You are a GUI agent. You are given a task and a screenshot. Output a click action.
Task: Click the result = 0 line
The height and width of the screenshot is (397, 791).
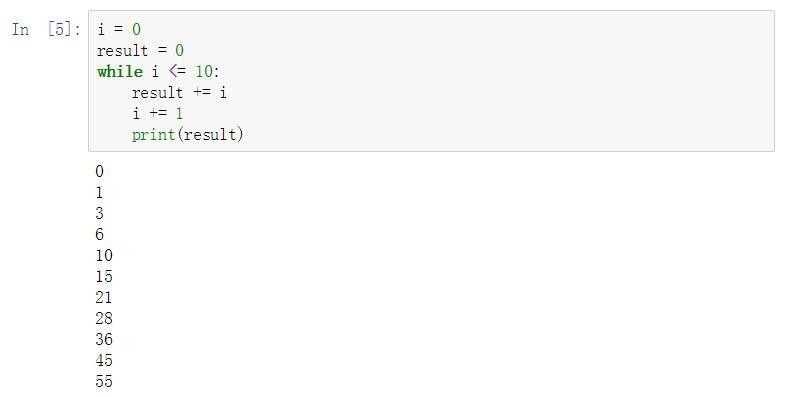coord(141,50)
